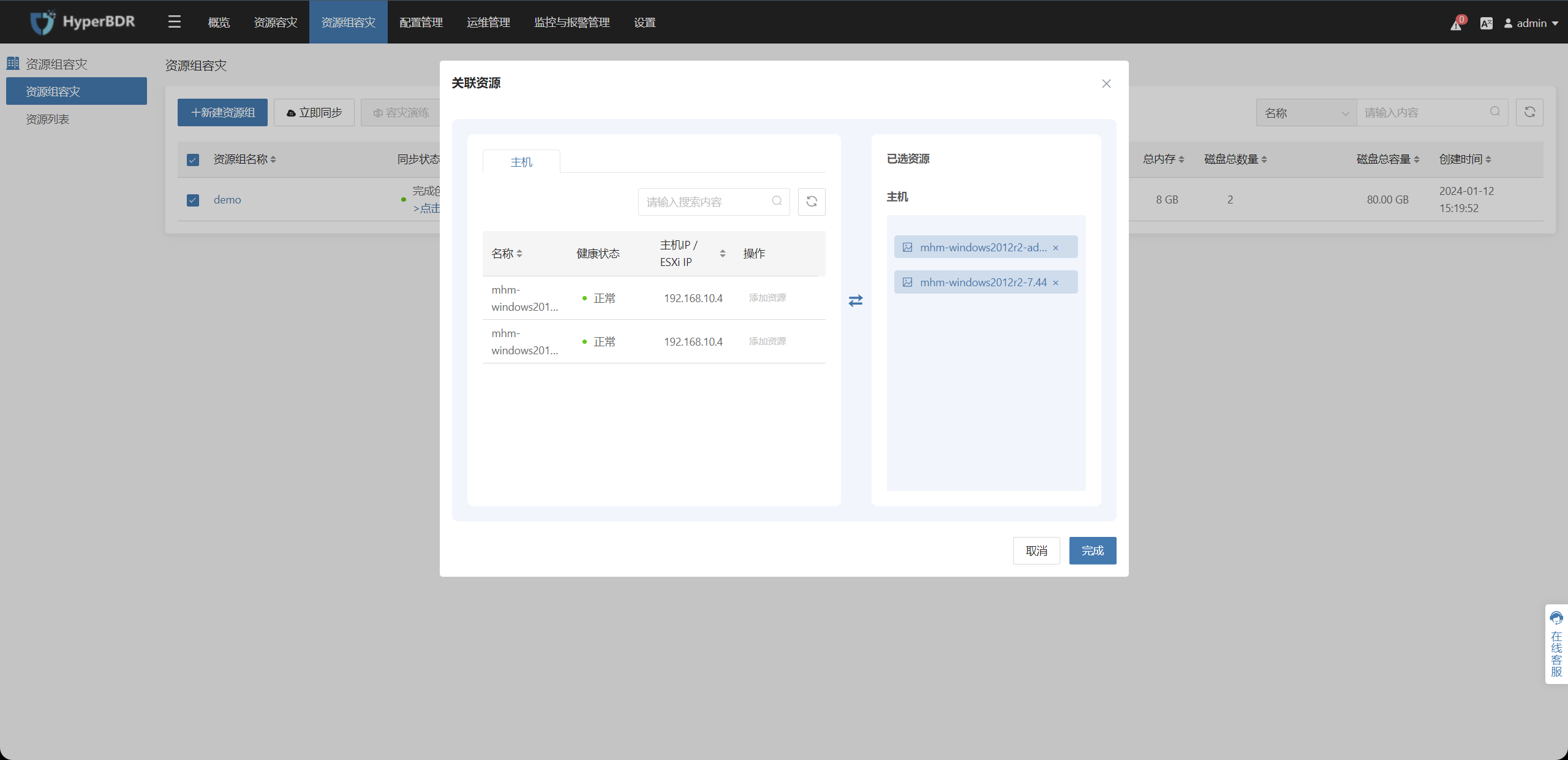Remove mhm-windows2012r2-7.44 from selected resources
This screenshot has height=760, width=1568.
[x=1055, y=283]
